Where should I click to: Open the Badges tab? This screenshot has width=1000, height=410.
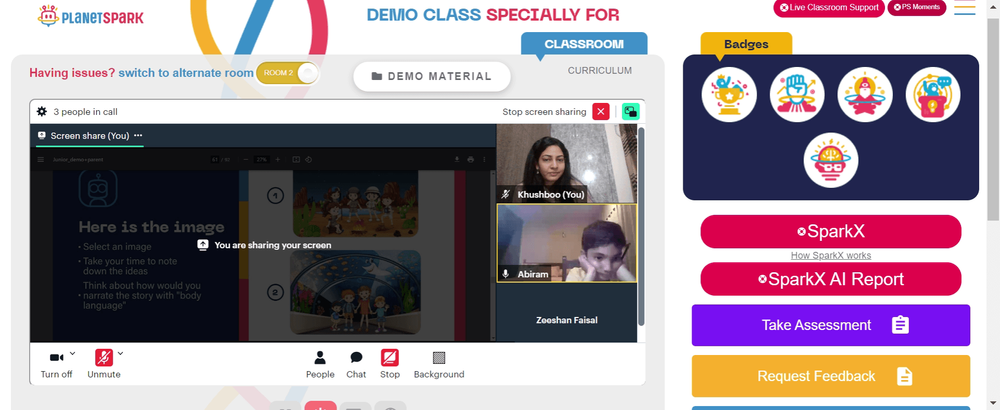click(x=746, y=44)
